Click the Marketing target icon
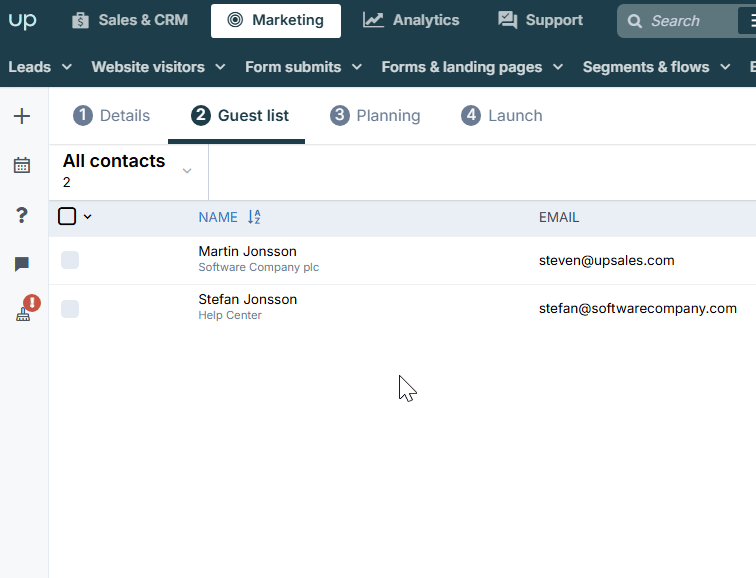This screenshot has height=578, width=756. pos(235,20)
